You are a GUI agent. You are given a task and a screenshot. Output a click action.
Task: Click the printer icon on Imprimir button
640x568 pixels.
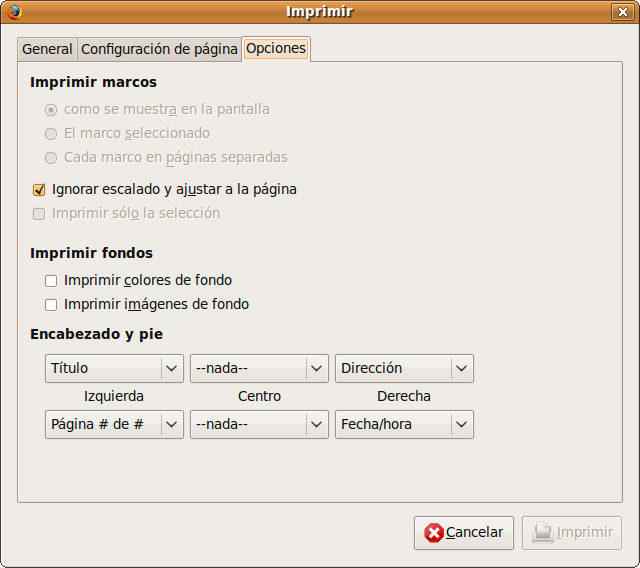point(542,533)
